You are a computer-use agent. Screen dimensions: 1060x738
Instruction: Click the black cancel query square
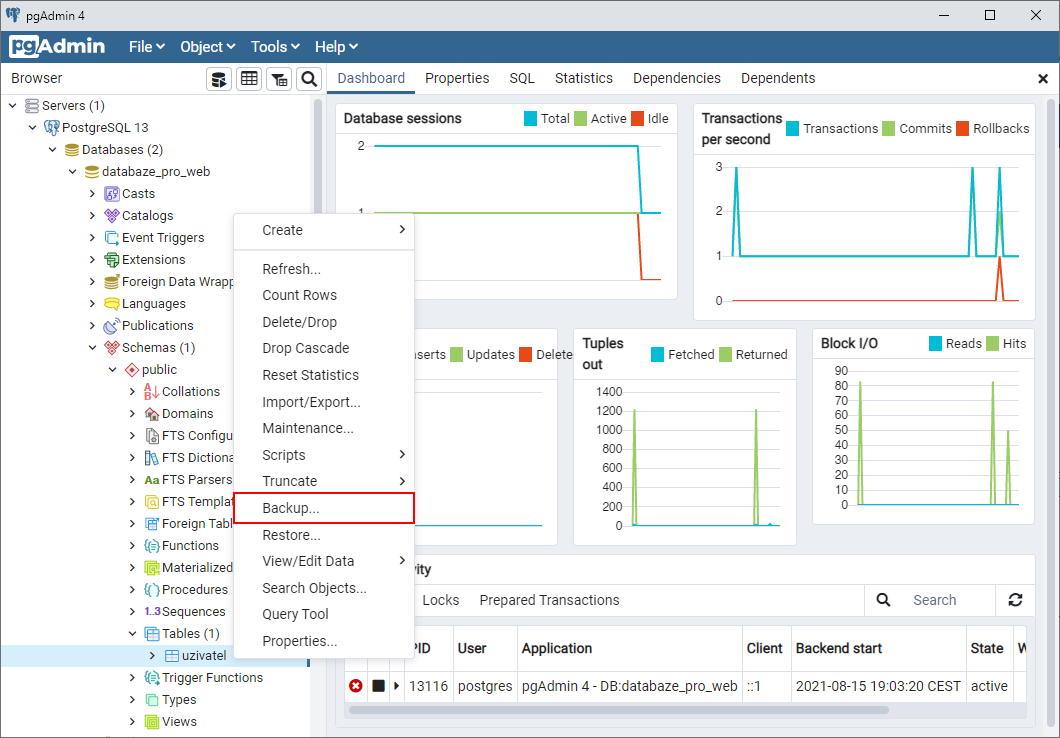pos(379,686)
